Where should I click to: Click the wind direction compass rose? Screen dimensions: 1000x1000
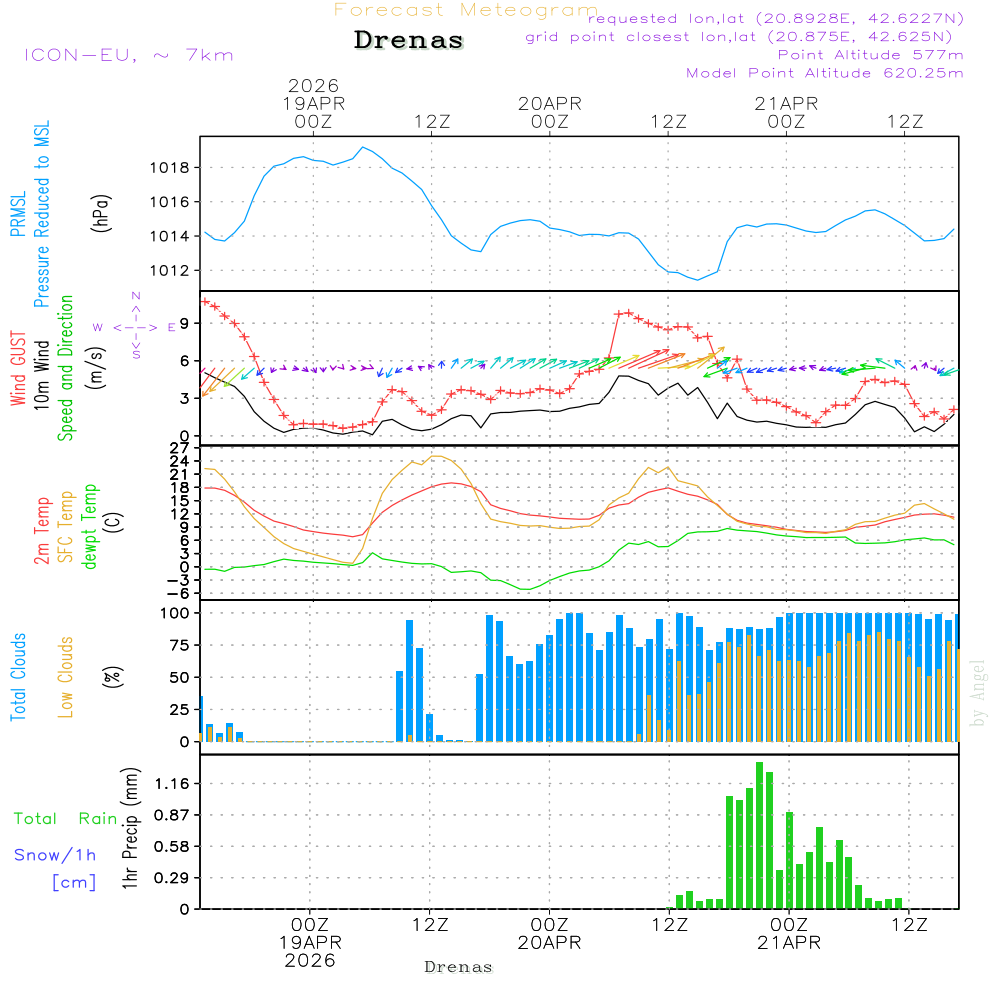click(135, 326)
